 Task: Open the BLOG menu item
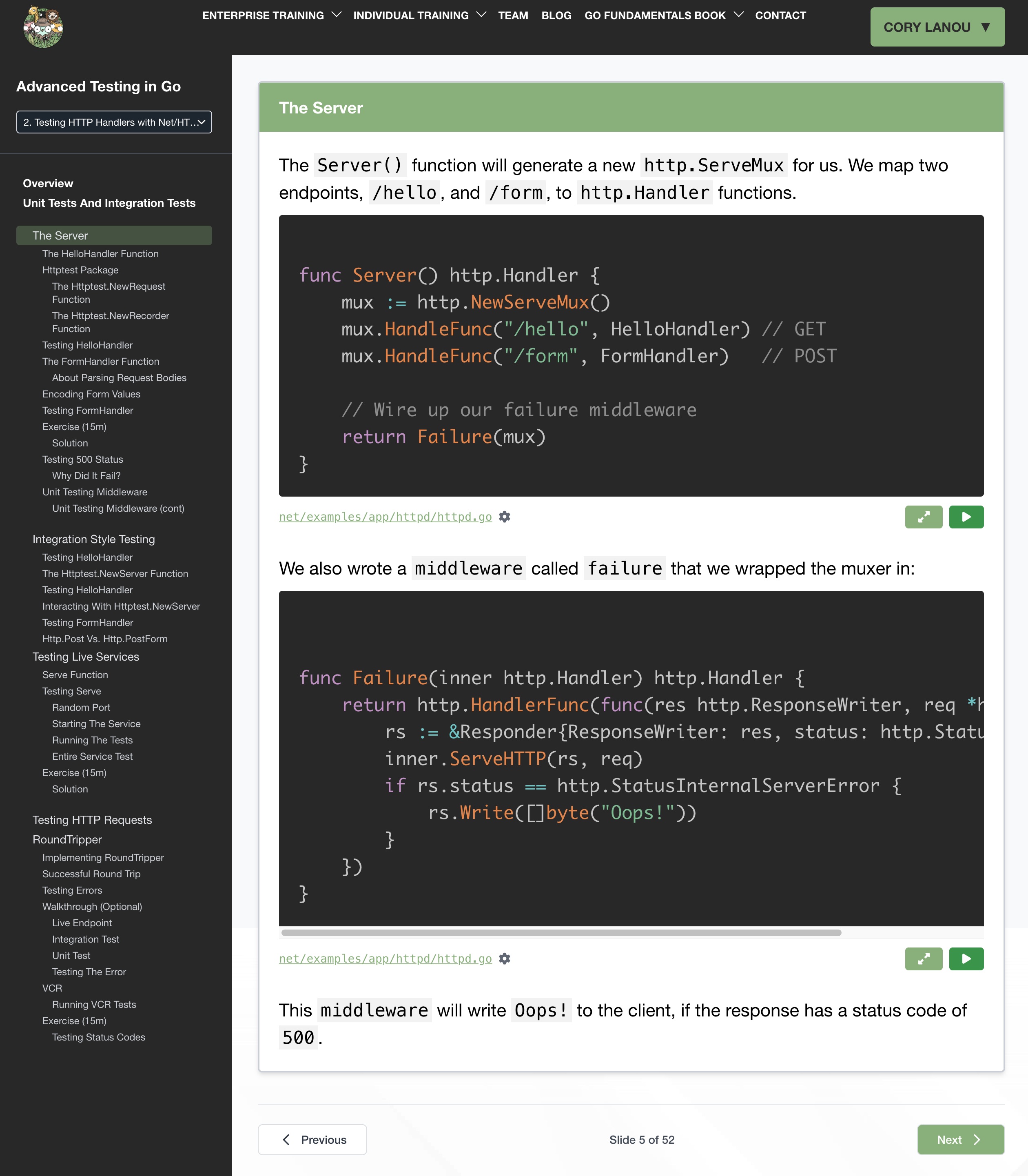[556, 16]
